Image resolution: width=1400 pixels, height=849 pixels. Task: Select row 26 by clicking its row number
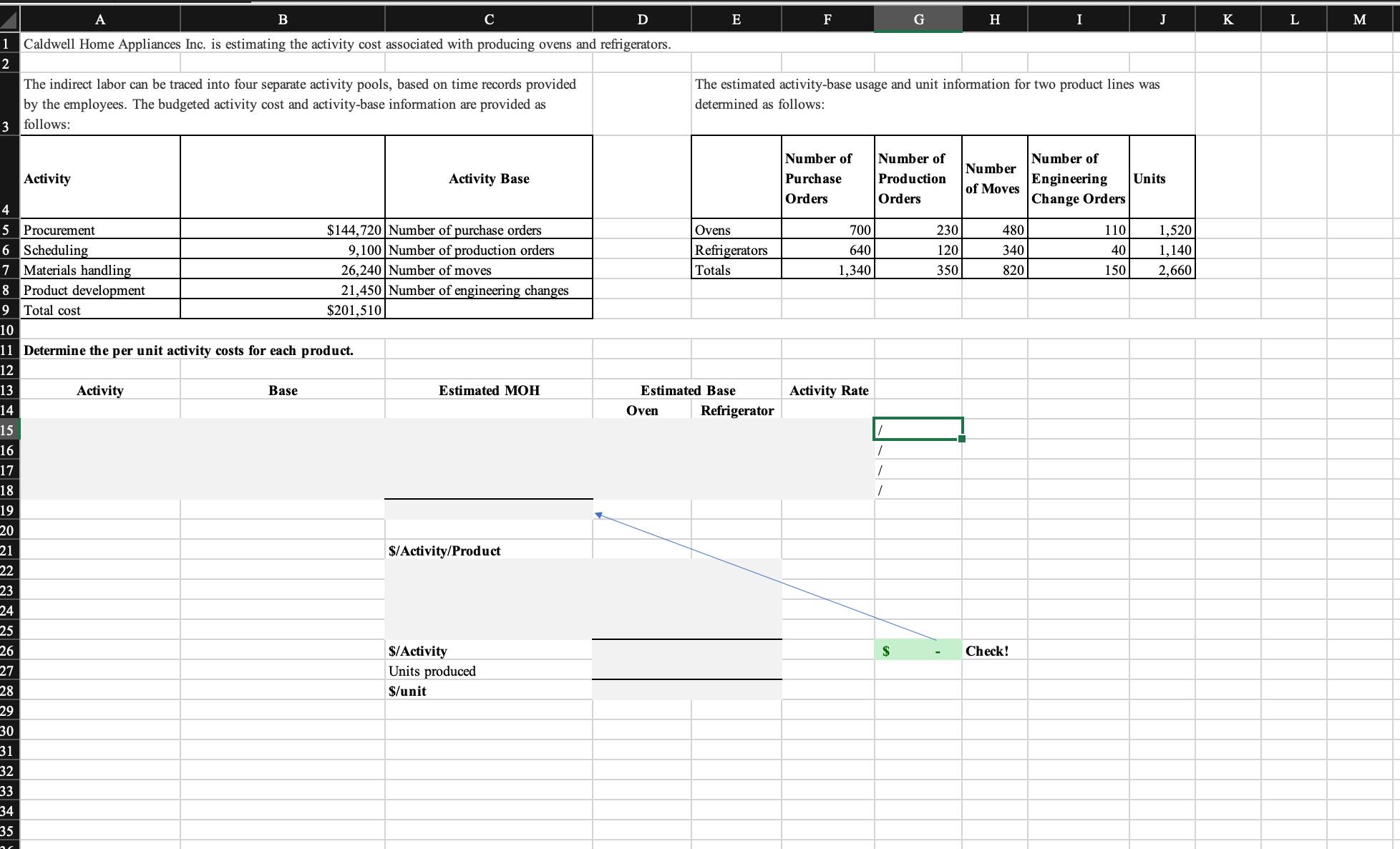(7, 651)
